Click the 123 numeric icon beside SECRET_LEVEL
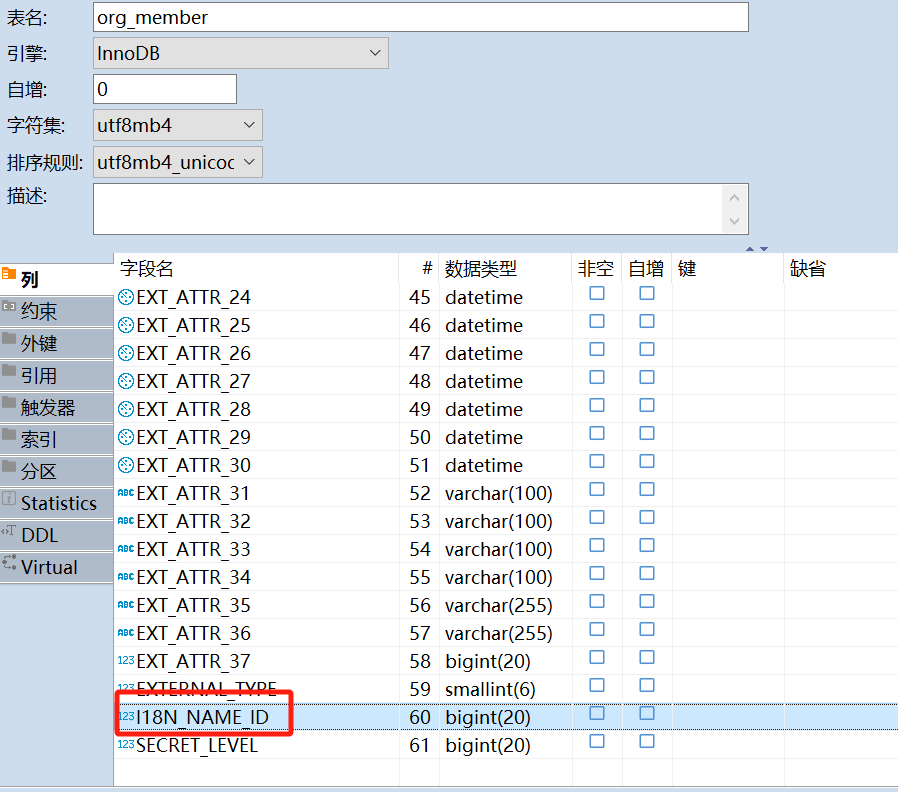This screenshot has width=898, height=792. tap(125, 744)
